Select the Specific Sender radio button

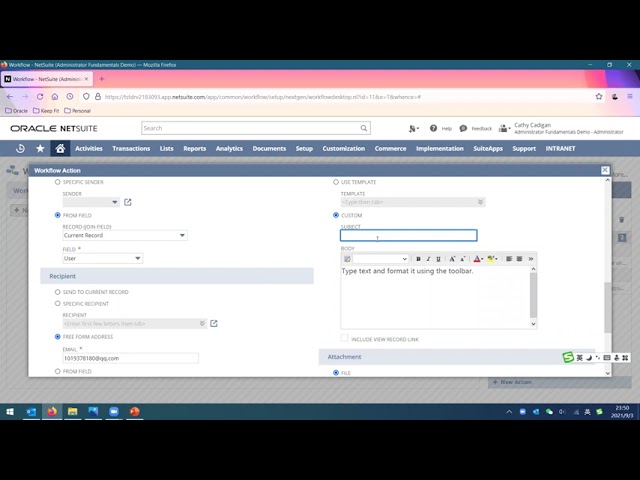58,182
